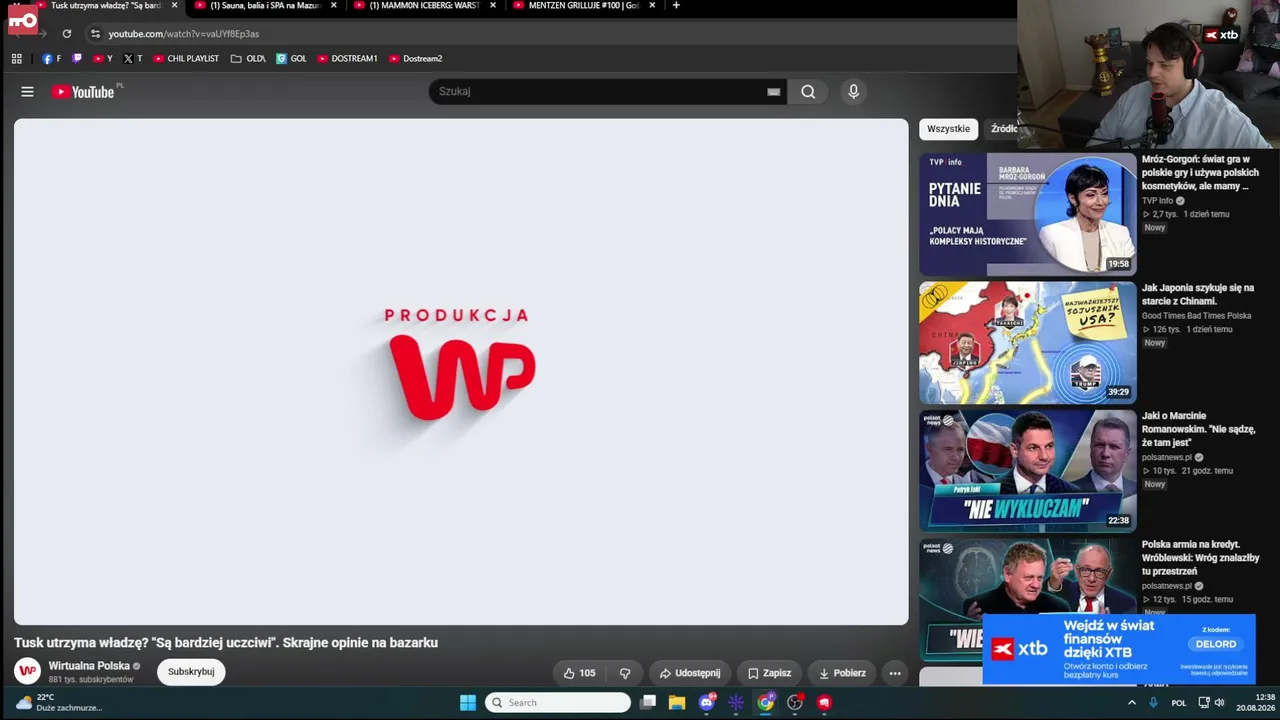Click the YouTube search magnifier button
The height and width of the screenshot is (720, 1280).
[808, 92]
